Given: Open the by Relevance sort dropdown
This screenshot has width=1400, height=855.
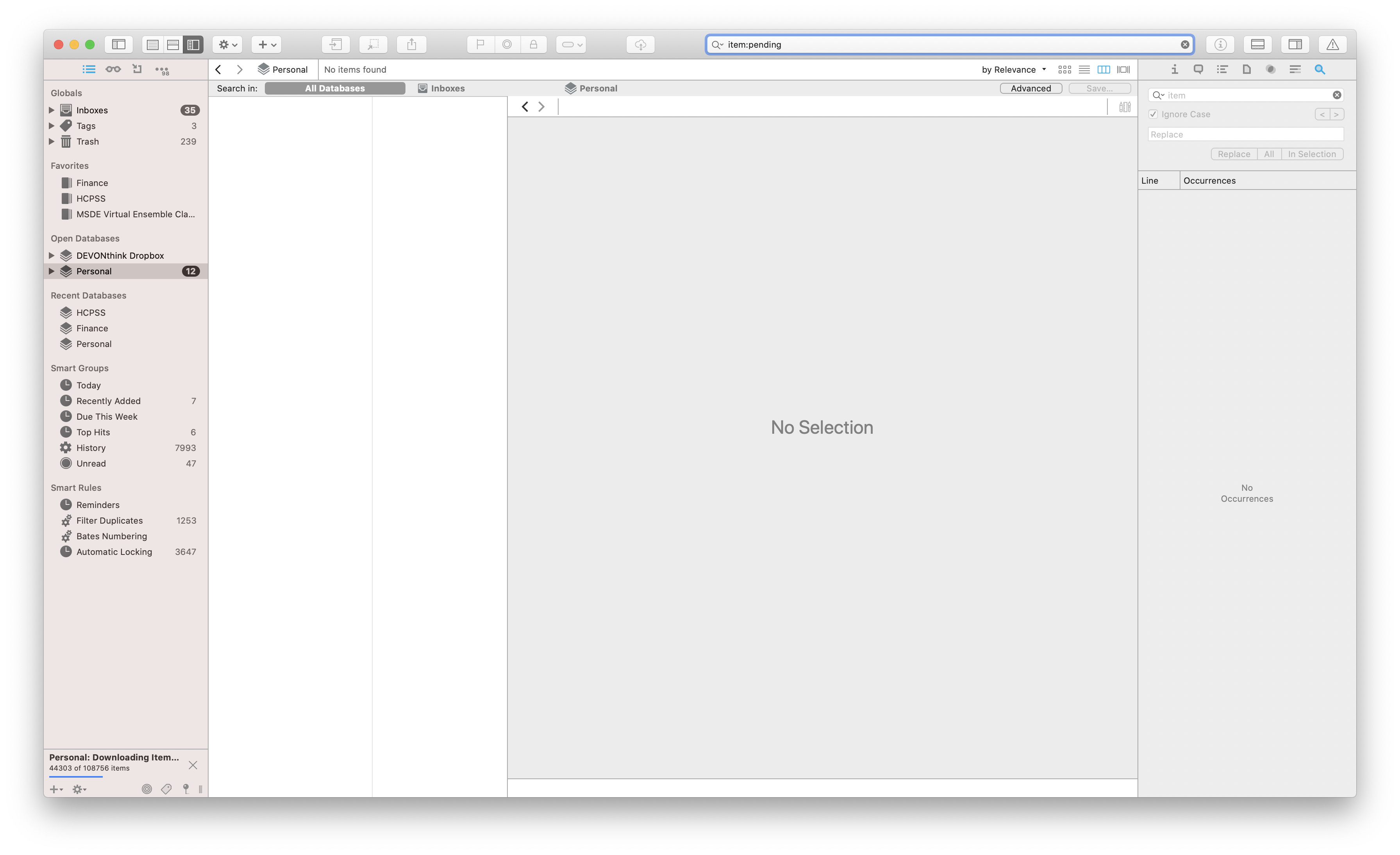Looking at the screenshot, I should coord(1014,69).
